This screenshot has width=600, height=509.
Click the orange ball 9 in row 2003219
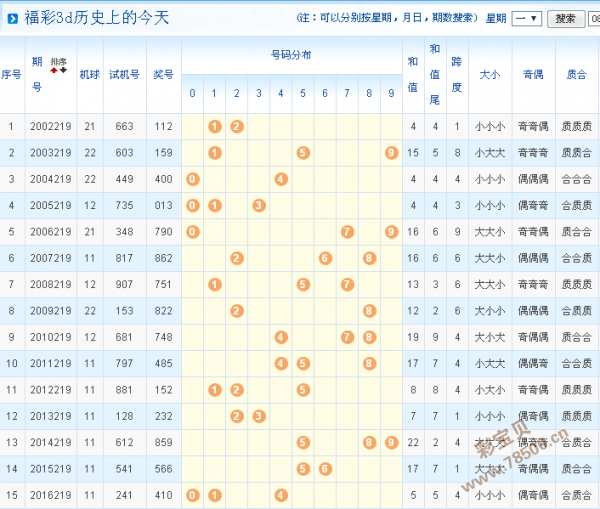pos(391,153)
